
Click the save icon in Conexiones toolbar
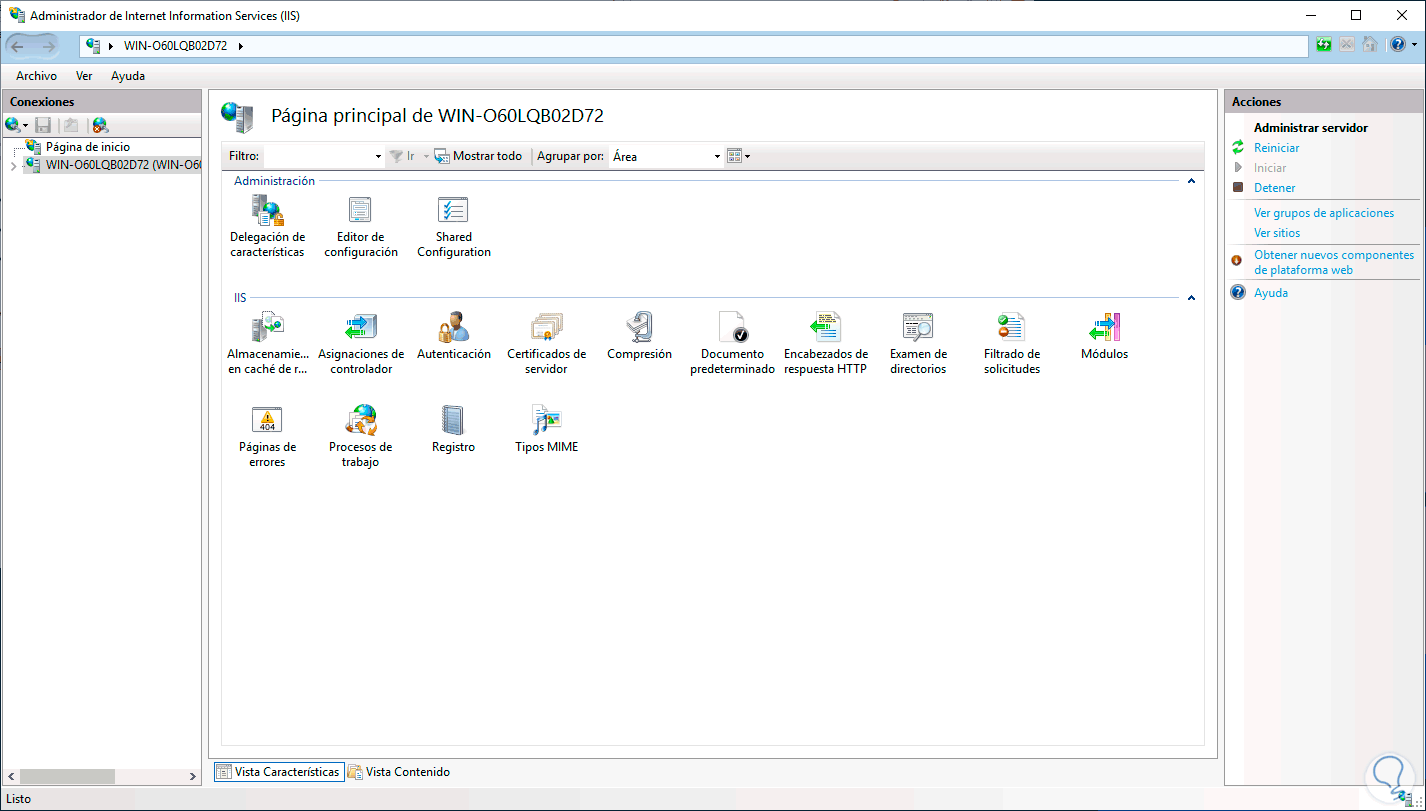[43, 125]
